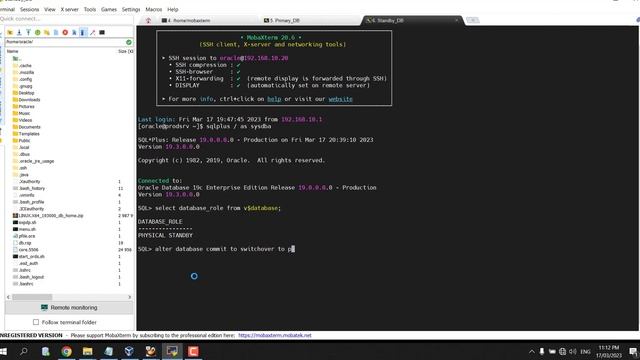Open Windows taskbar search
Viewport: 640px width, 360px height.
24,351
